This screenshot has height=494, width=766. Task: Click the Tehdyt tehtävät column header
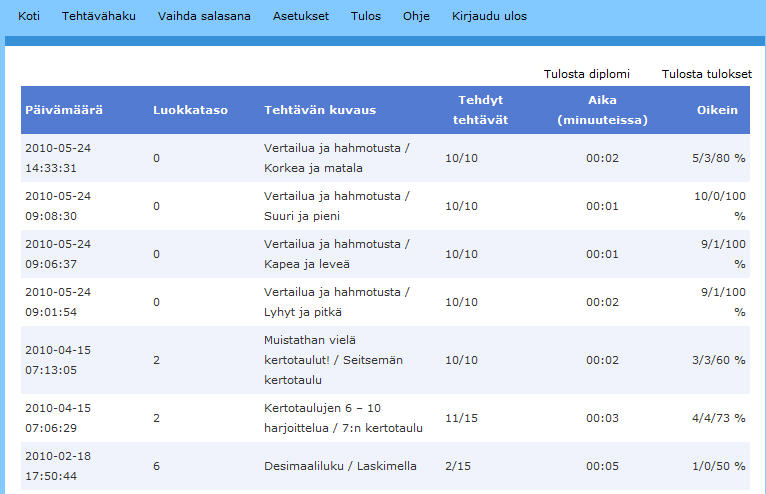(x=480, y=110)
